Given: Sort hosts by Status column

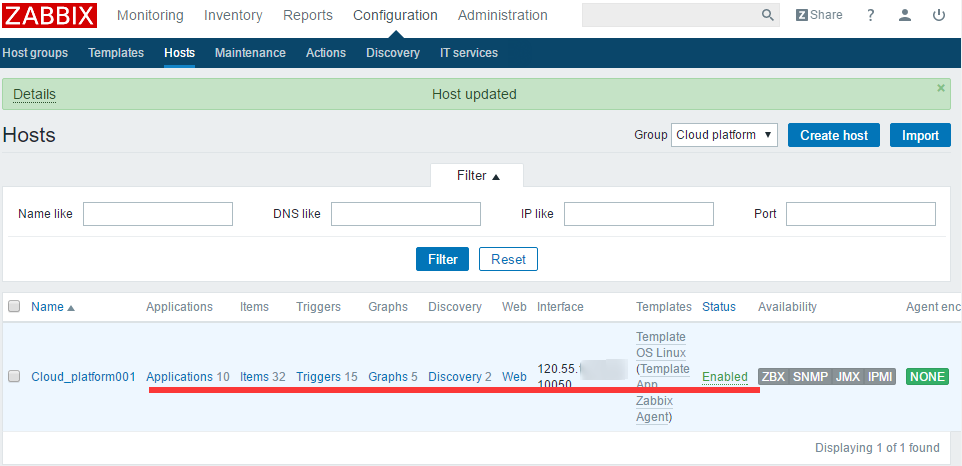Looking at the screenshot, I should 718,307.
